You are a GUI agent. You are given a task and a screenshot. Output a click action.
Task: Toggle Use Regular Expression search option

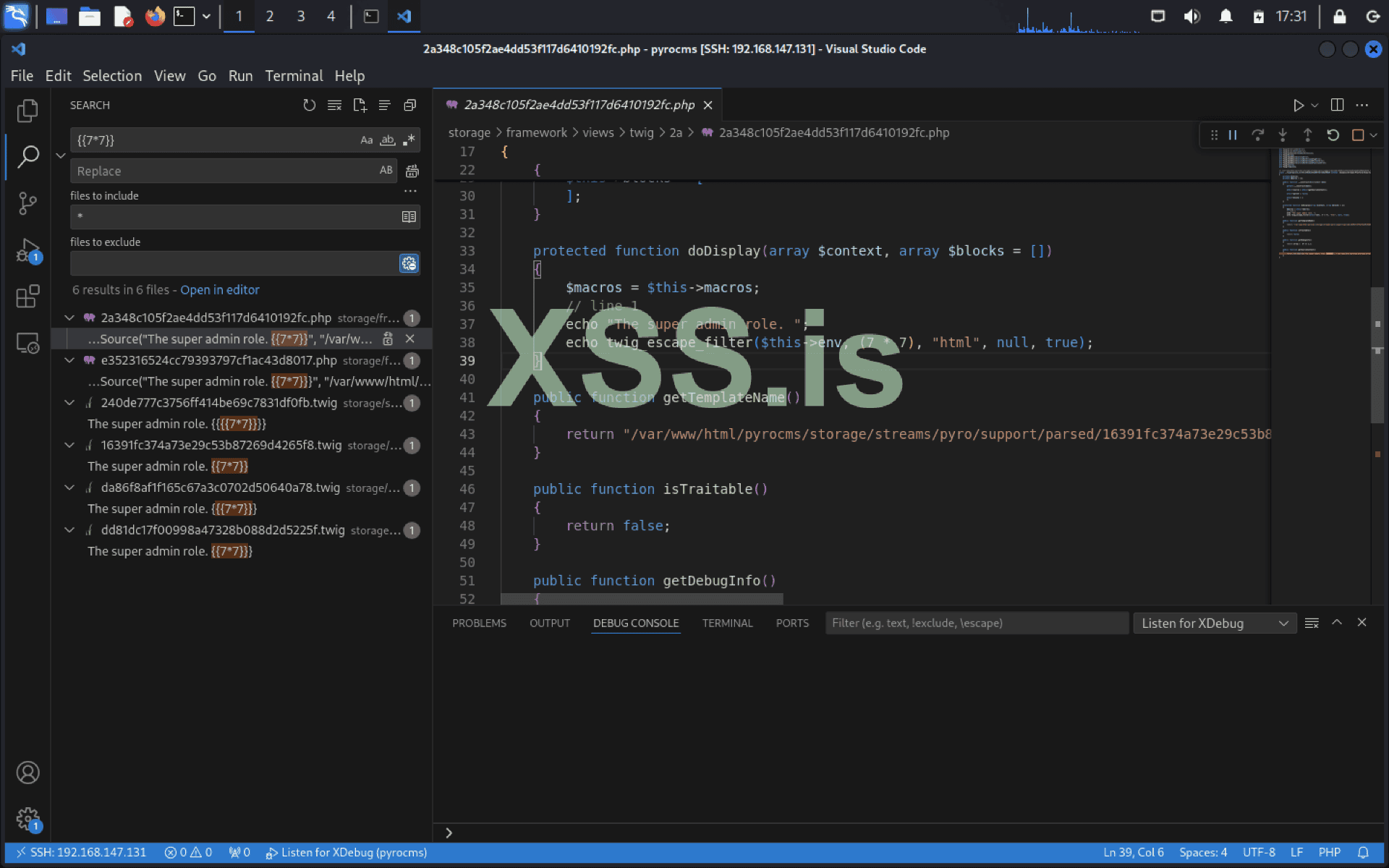[x=409, y=140]
